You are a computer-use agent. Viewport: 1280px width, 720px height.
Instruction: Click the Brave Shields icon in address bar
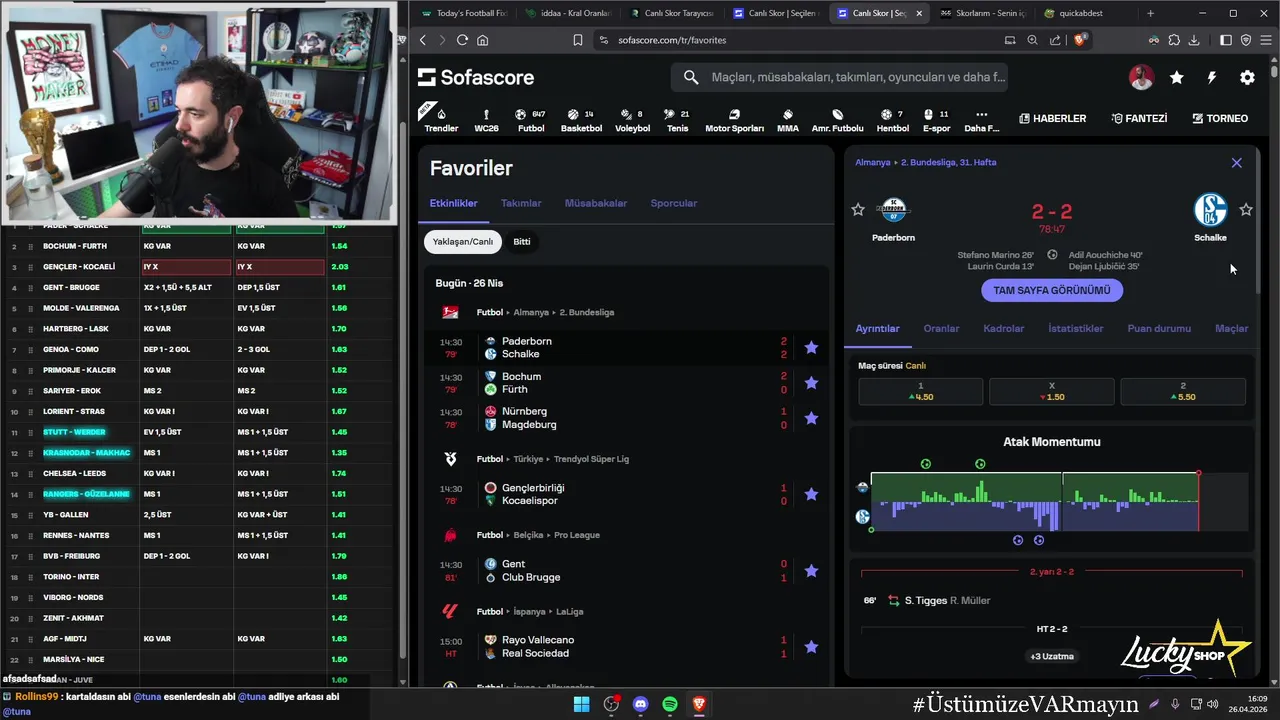1079,40
